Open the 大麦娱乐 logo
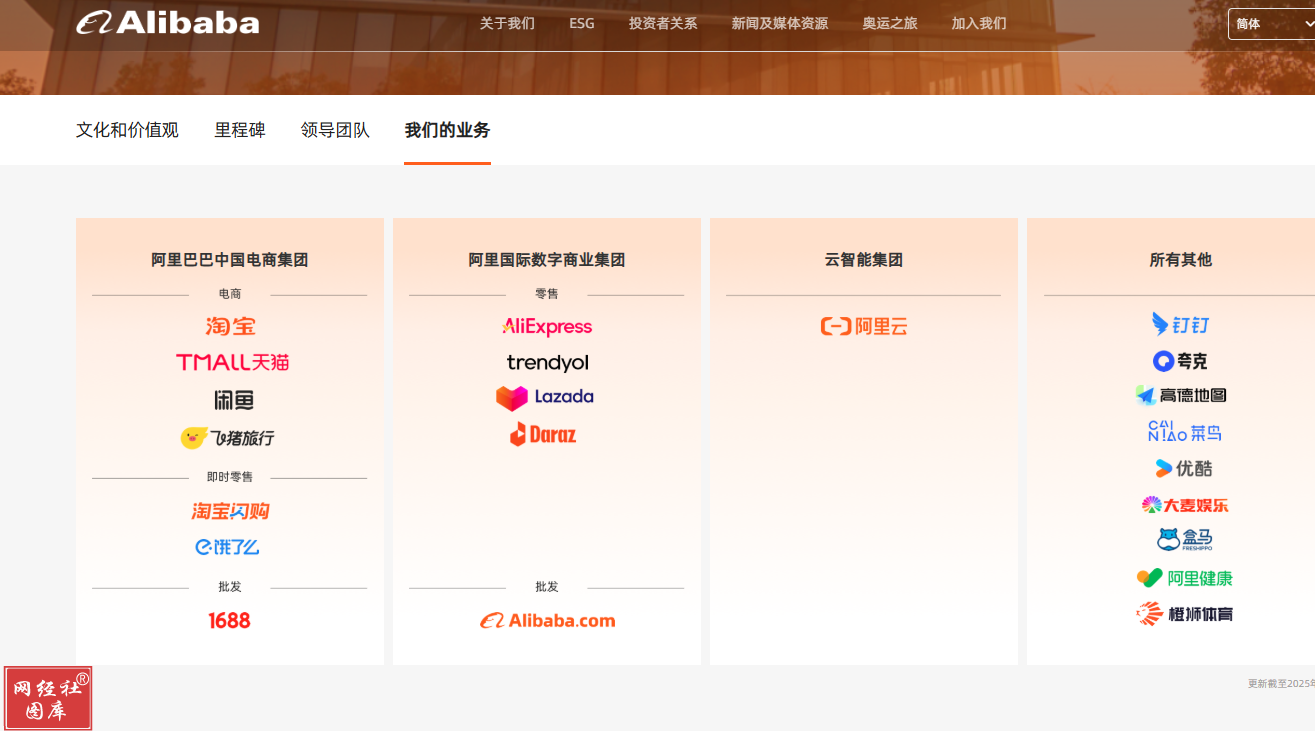 (x=1185, y=505)
